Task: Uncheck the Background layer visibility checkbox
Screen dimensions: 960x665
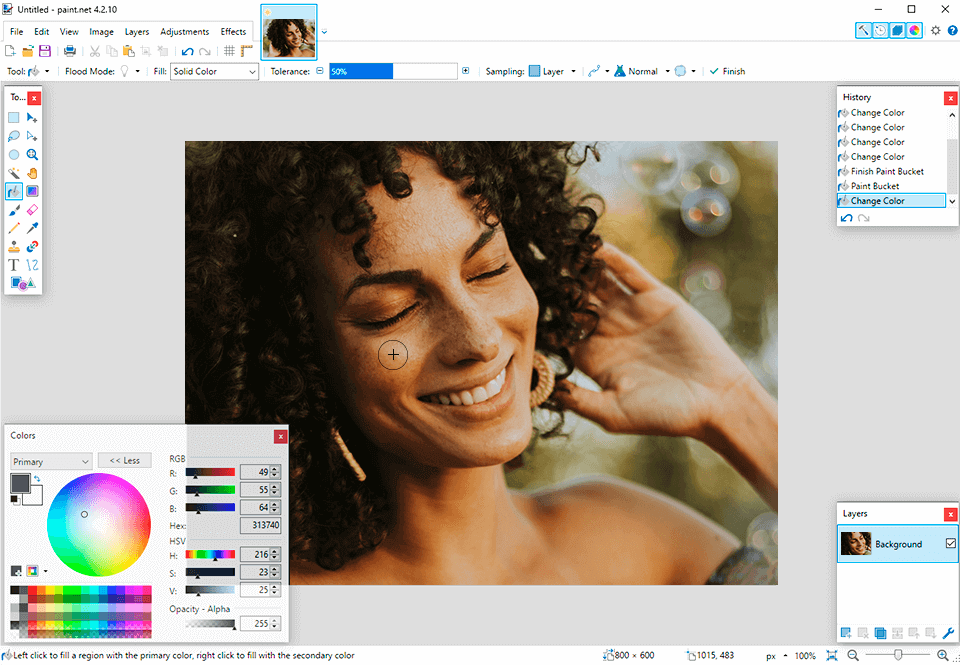Action: (x=950, y=543)
